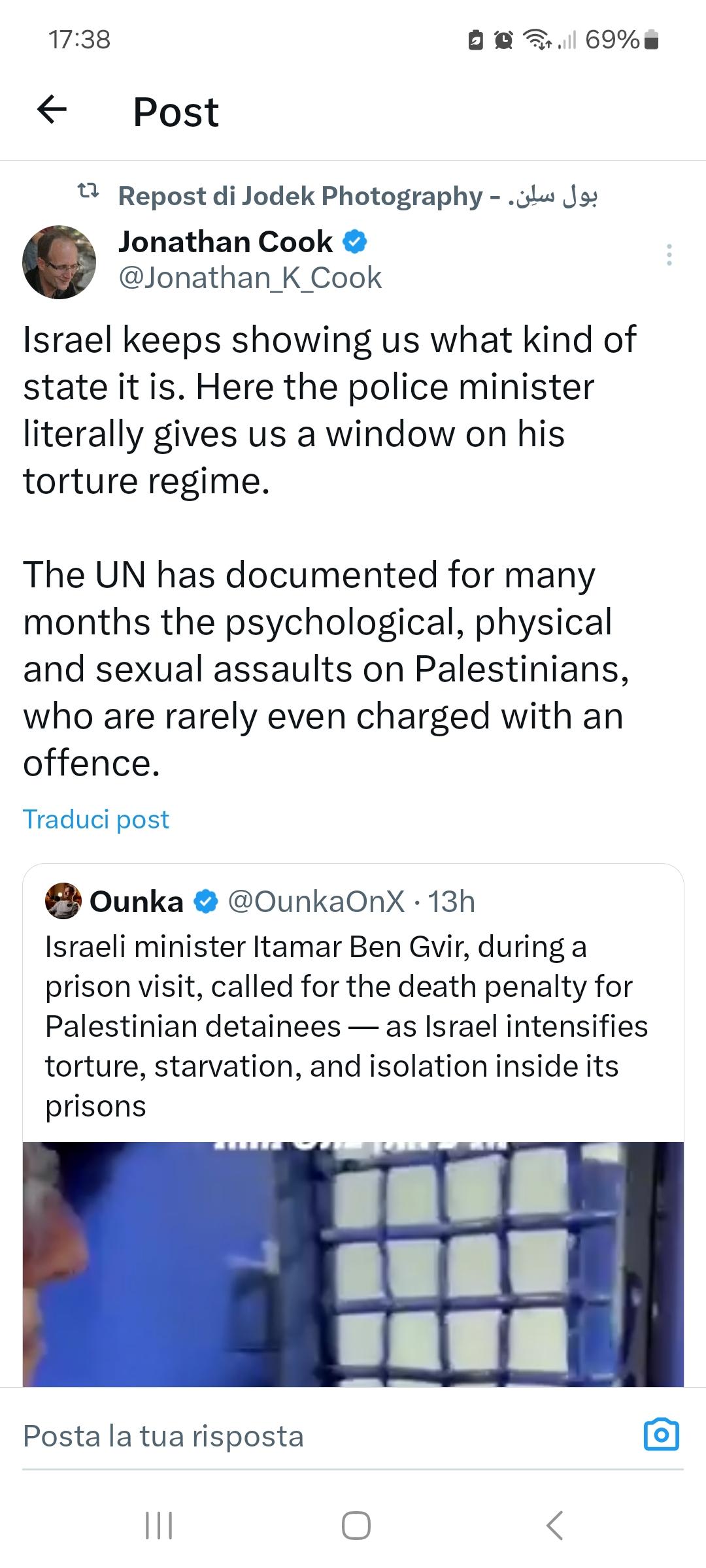Tap the verified badge beside Jonathan Cook
The image size is (706, 1568).
[355, 242]
